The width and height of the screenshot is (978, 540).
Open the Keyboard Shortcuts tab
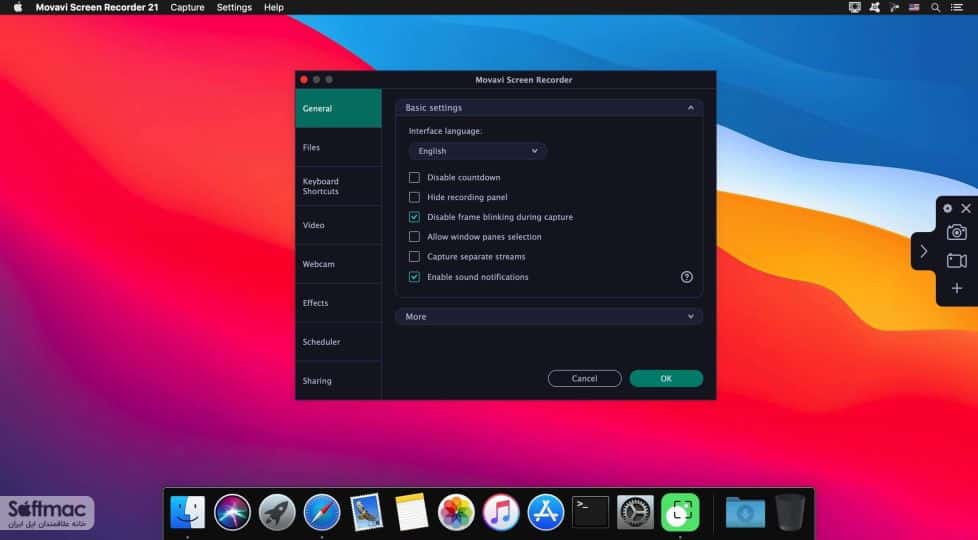(338, 186)
